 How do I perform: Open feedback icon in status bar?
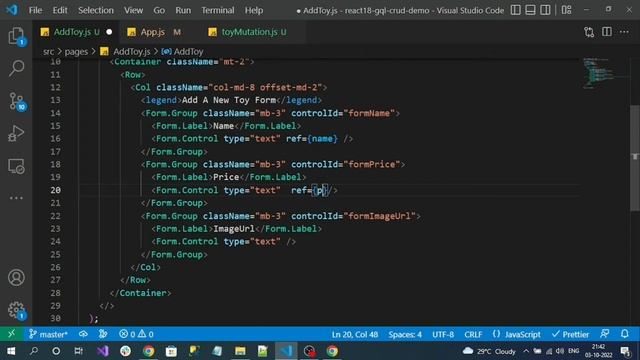(x=605, y=334)
